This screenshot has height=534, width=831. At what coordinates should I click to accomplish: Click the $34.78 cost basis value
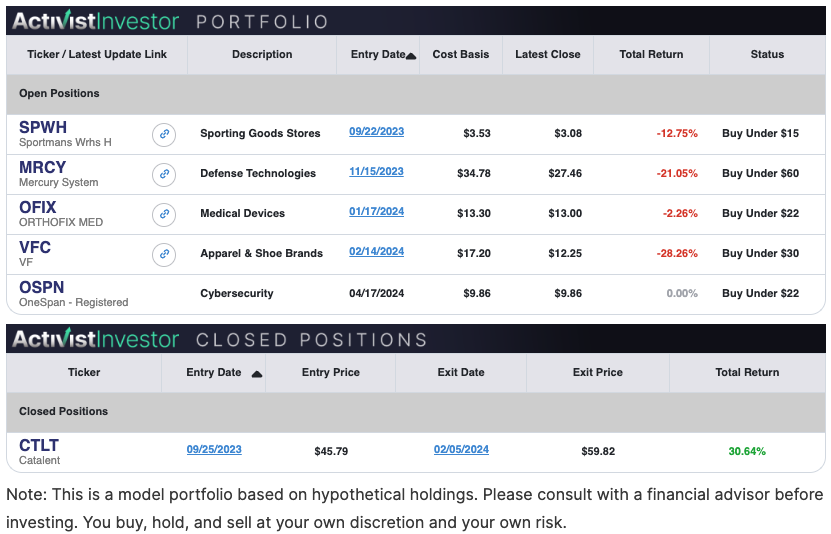474,173
